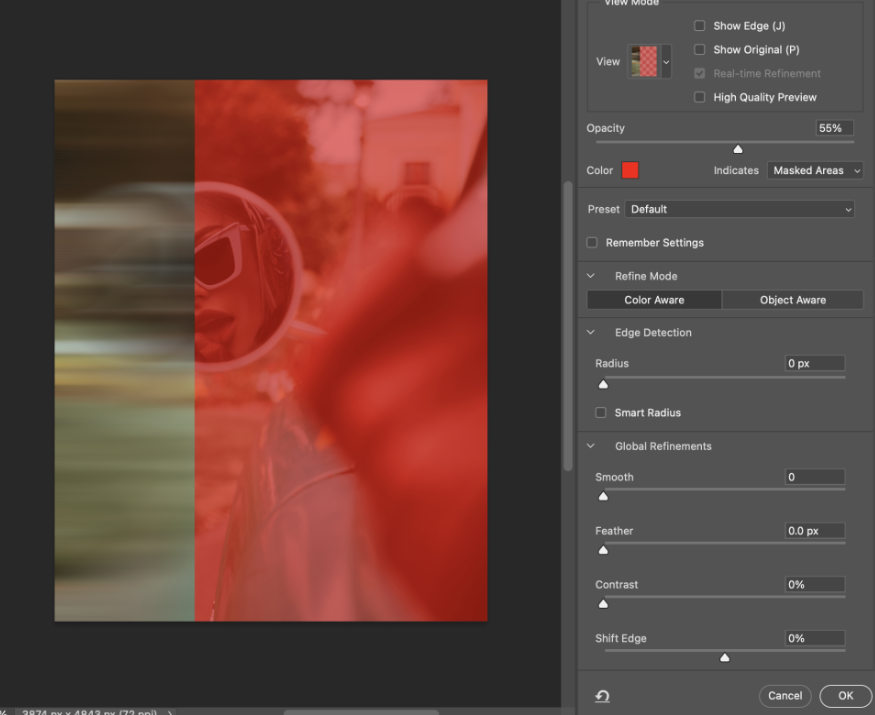Click the Shift Edge 0% field
The height and width of the screenshot is (715, 875).
(x=814, y=638)
